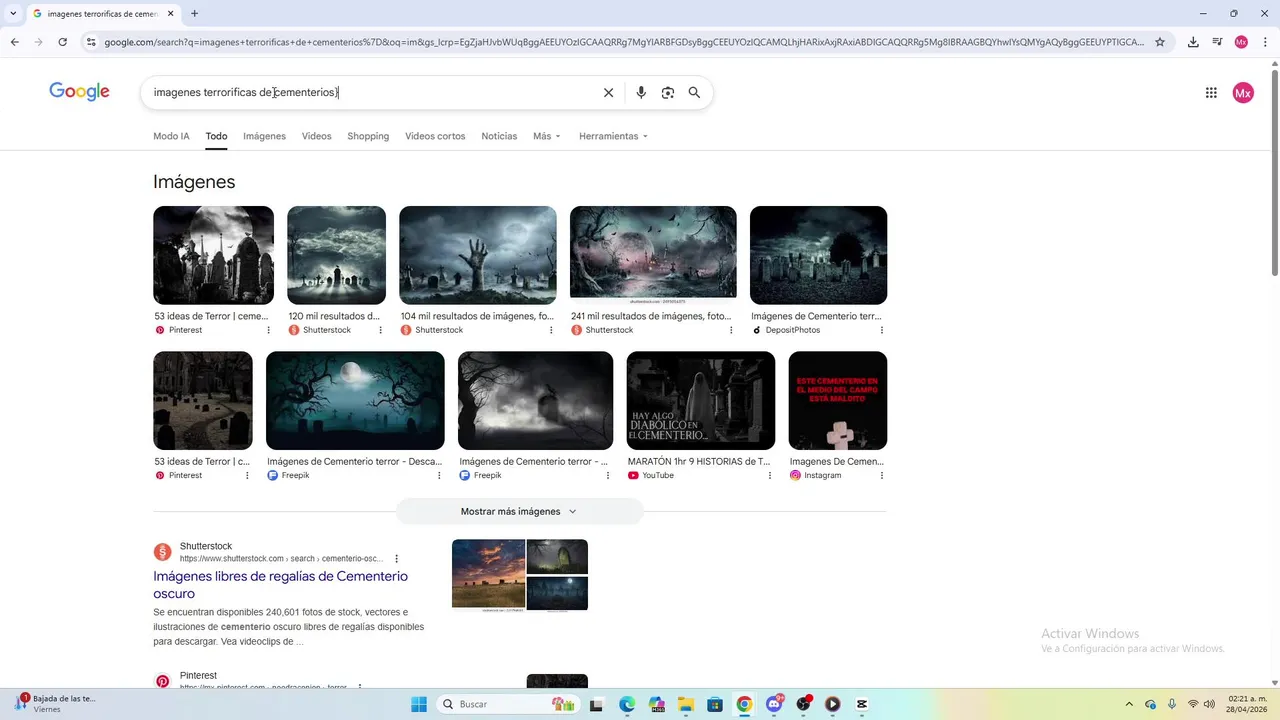Image resolution: width=1280 pixels, height=720 pixels.
Task: Switch to the Noticias tab
Action: tap(499, 136)
